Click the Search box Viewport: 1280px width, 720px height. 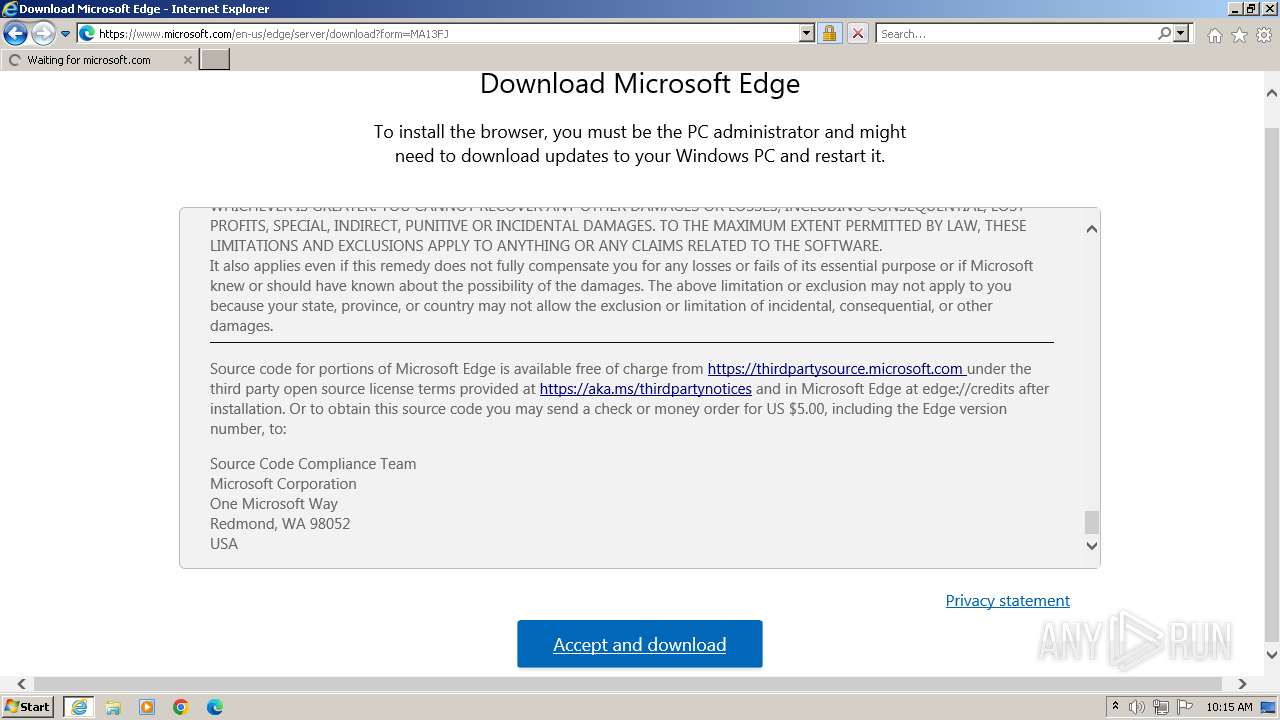[x=1016, y=34]
